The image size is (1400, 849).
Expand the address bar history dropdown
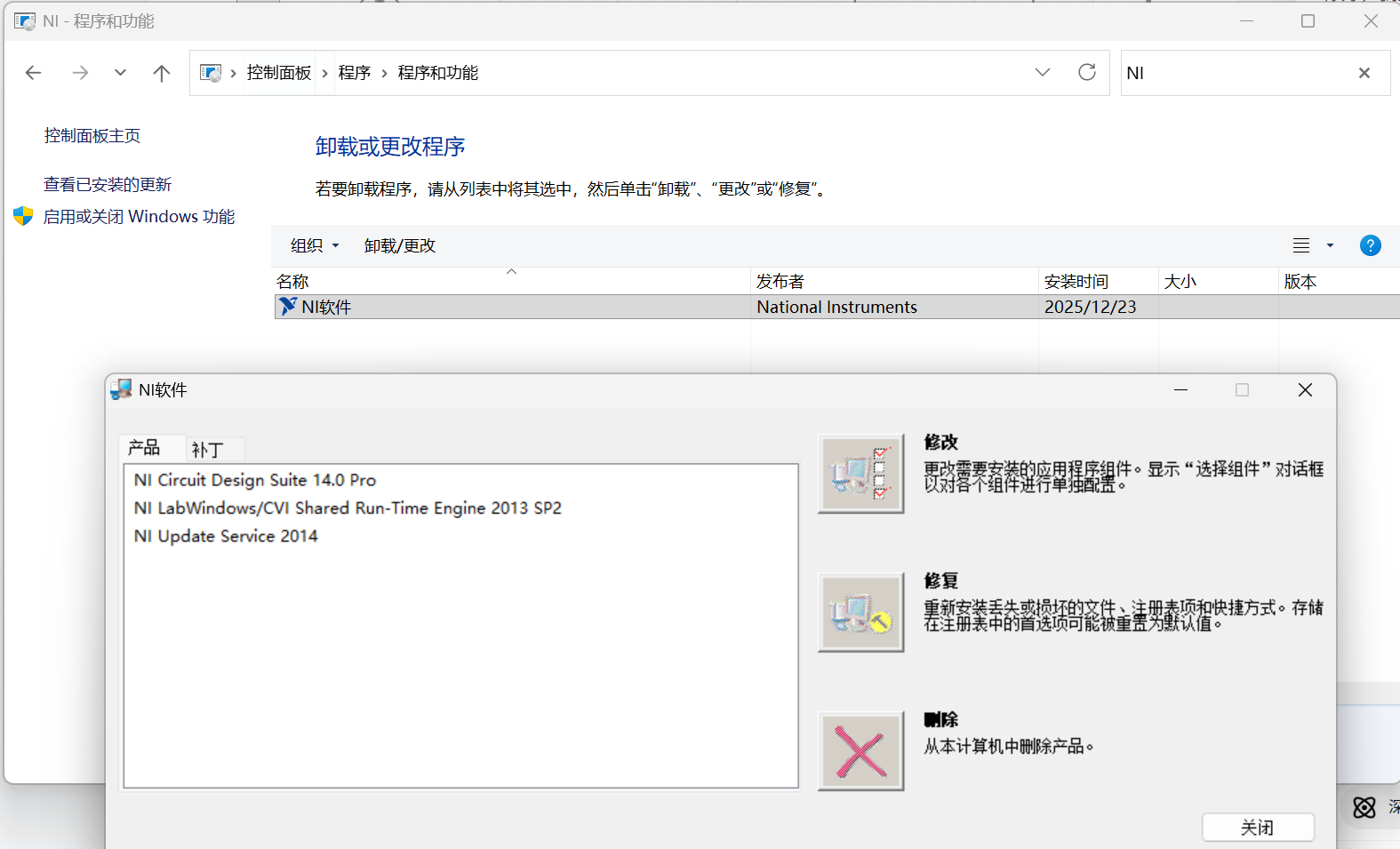(1043, 72)
